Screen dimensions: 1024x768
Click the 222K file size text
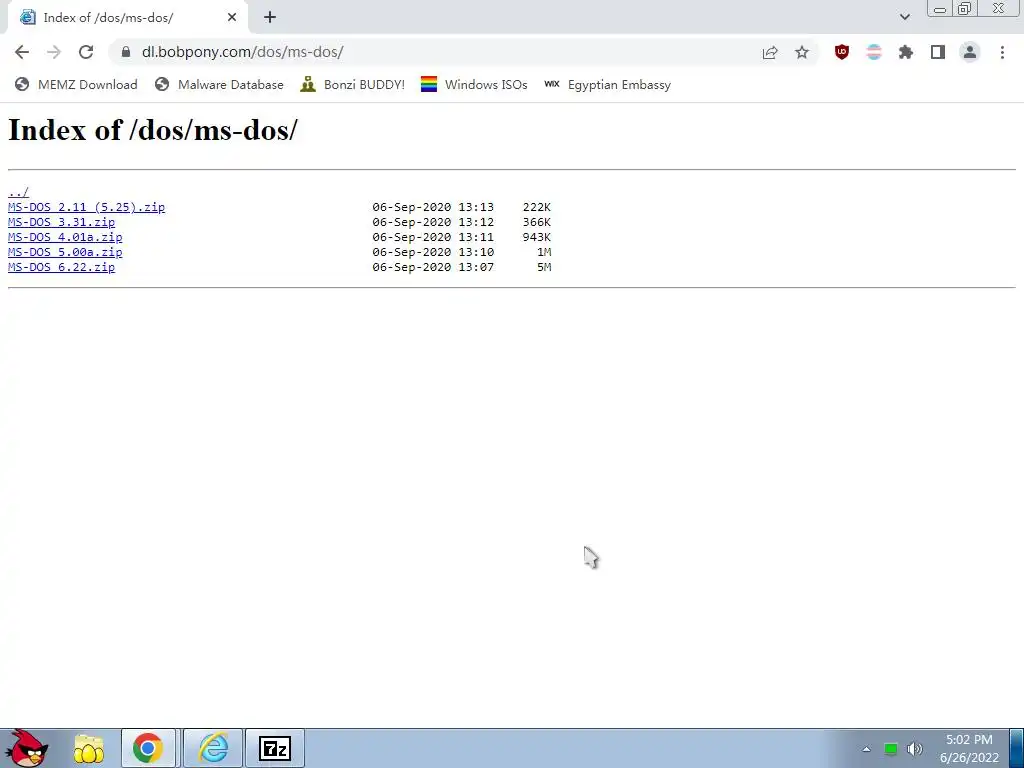coord(536,207)
